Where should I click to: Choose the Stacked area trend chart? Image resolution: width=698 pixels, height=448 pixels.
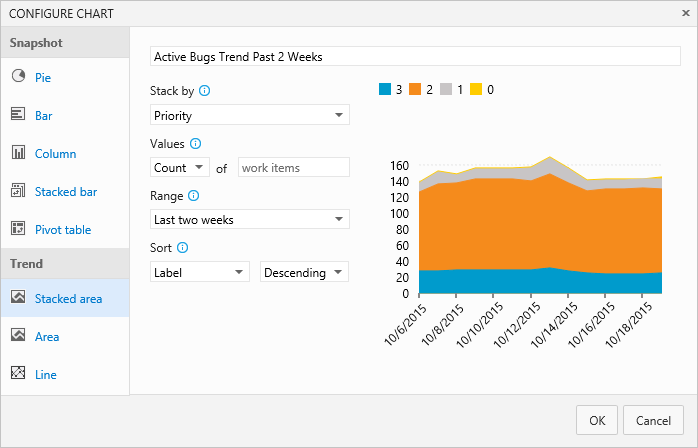point(69,299)
